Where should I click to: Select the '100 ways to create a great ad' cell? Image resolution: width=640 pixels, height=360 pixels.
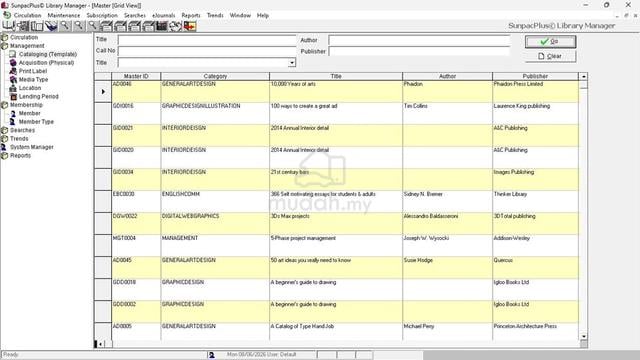[336, 113]
